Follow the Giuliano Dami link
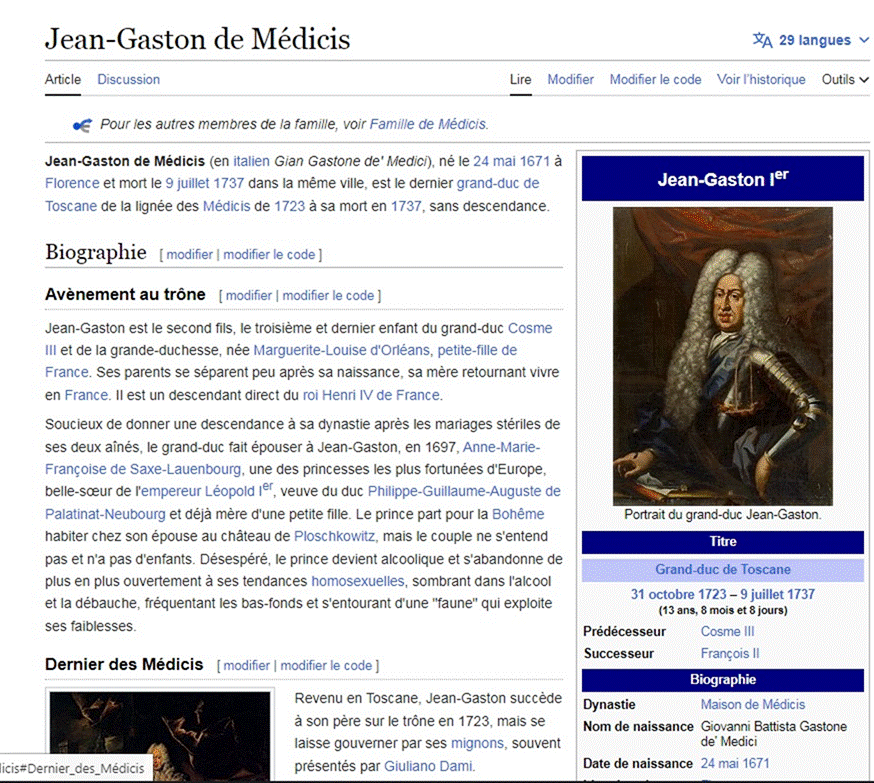Screen dimensions: 874x783 (x=428, y=766)
